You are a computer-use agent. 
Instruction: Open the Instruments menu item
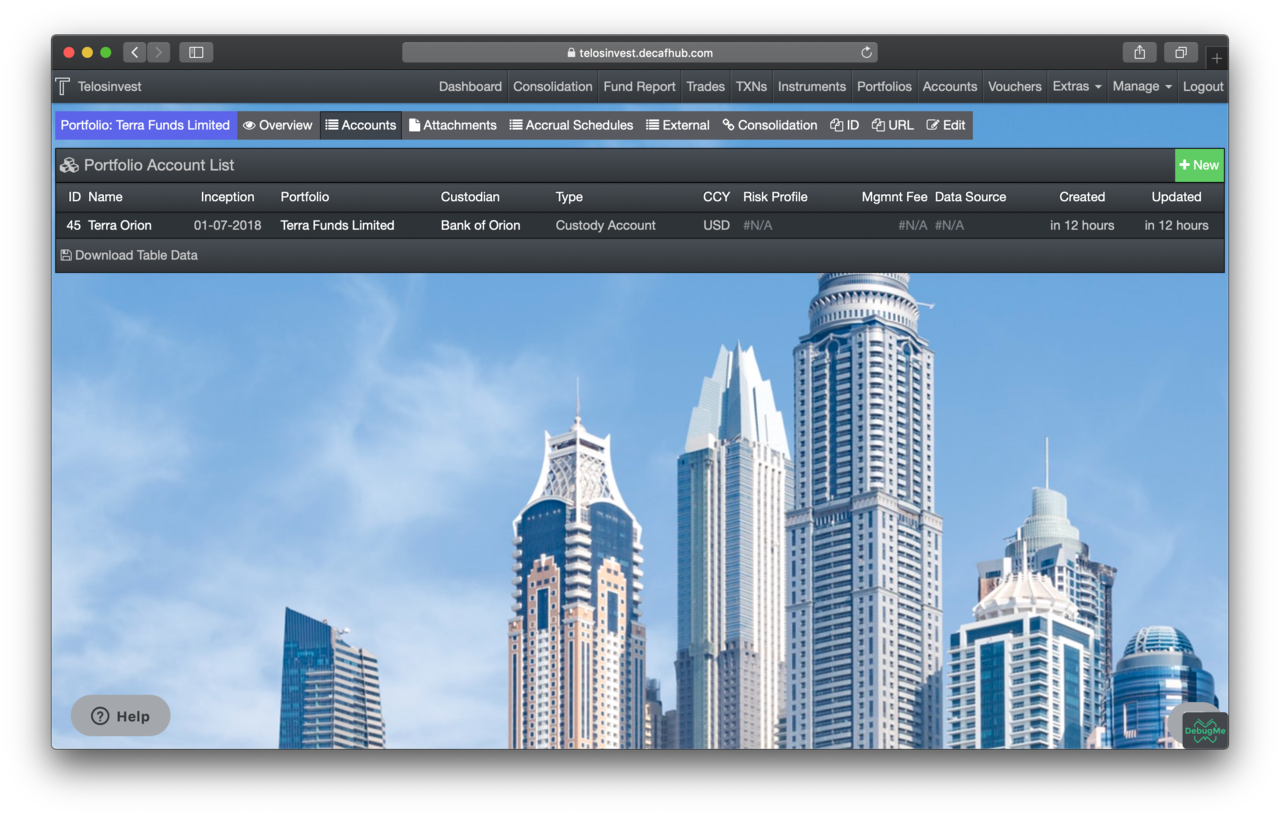coord(811,87)
